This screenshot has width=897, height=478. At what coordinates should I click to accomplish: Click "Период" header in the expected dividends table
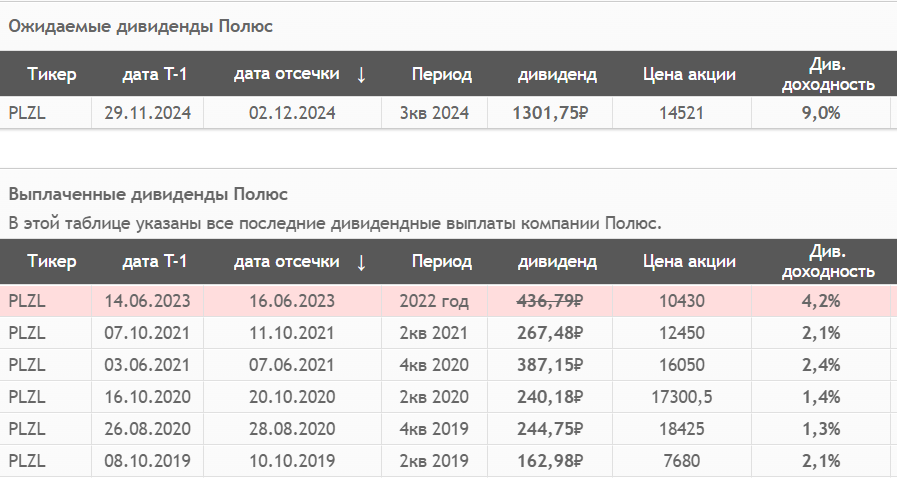click(441, 74)
